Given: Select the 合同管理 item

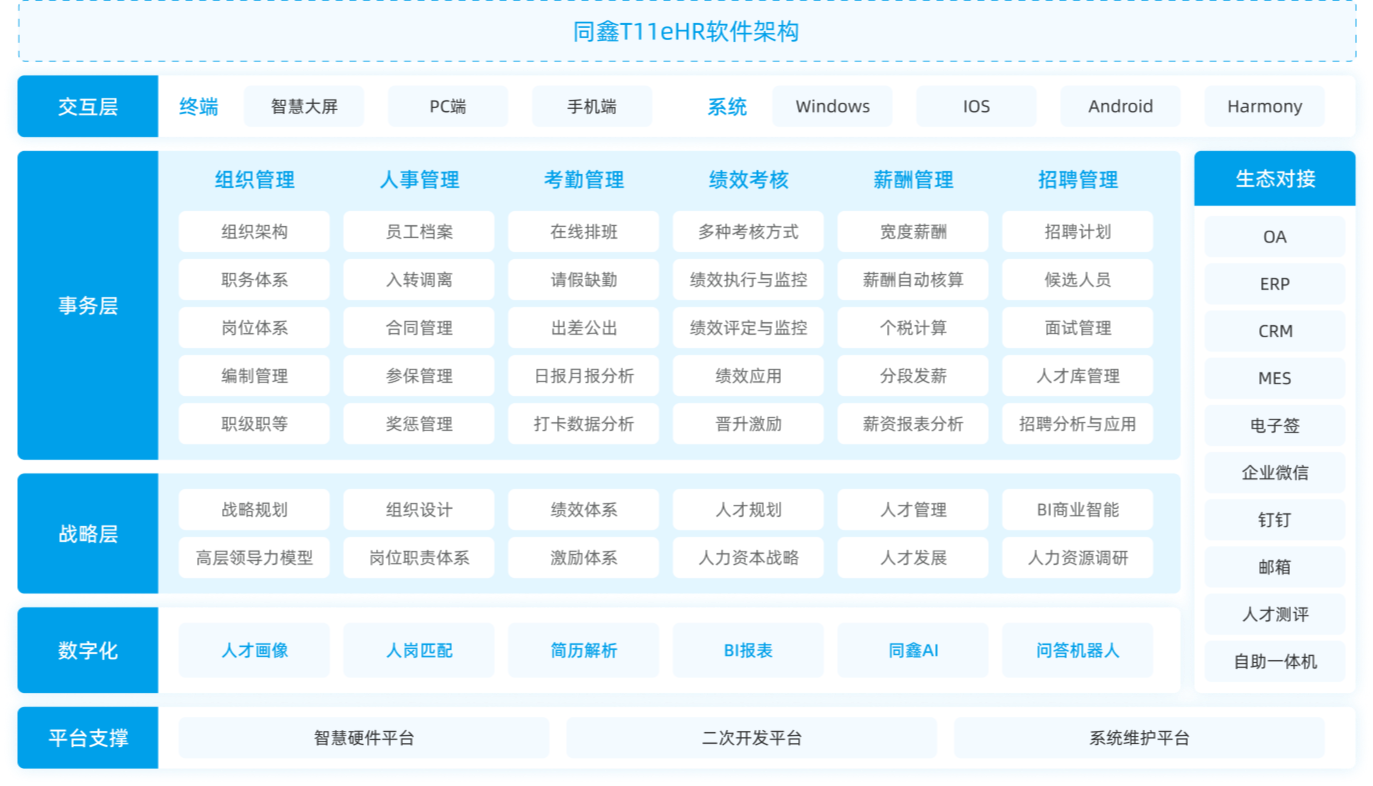Looking at the screenshot, I should tap(419, 327).
